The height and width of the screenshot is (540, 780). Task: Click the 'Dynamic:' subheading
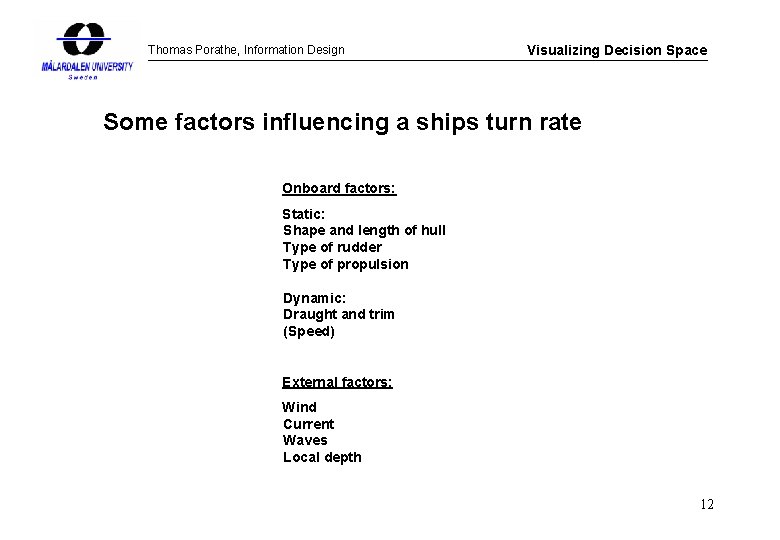coord(314,298)
